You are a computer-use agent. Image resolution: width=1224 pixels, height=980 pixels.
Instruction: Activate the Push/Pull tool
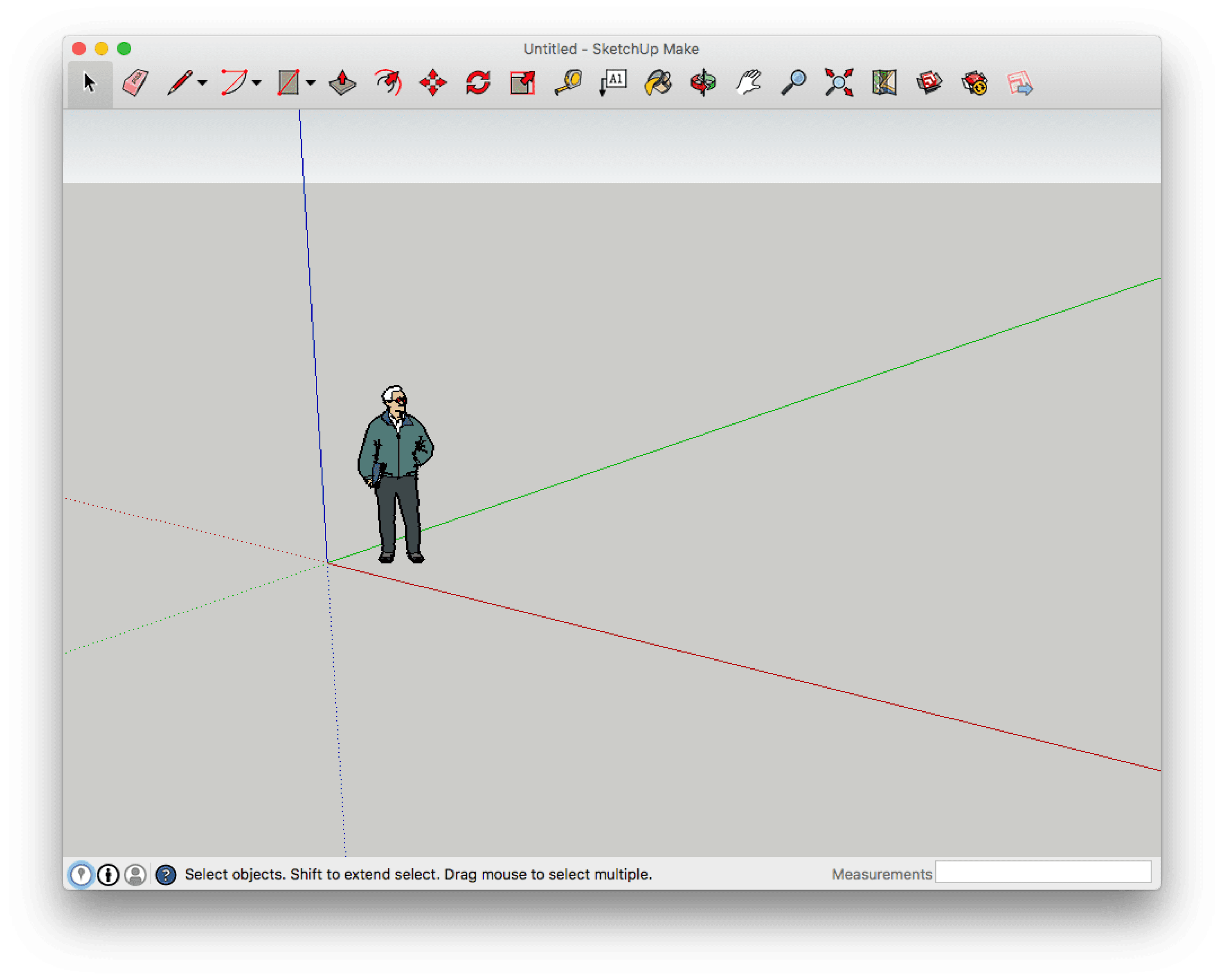342,83
